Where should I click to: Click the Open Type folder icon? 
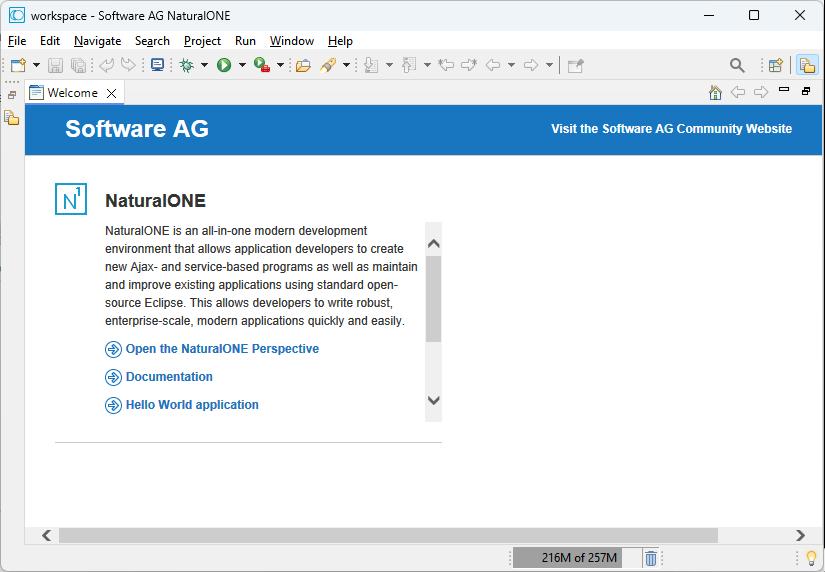pyautogui.click(x=302, y=65)
